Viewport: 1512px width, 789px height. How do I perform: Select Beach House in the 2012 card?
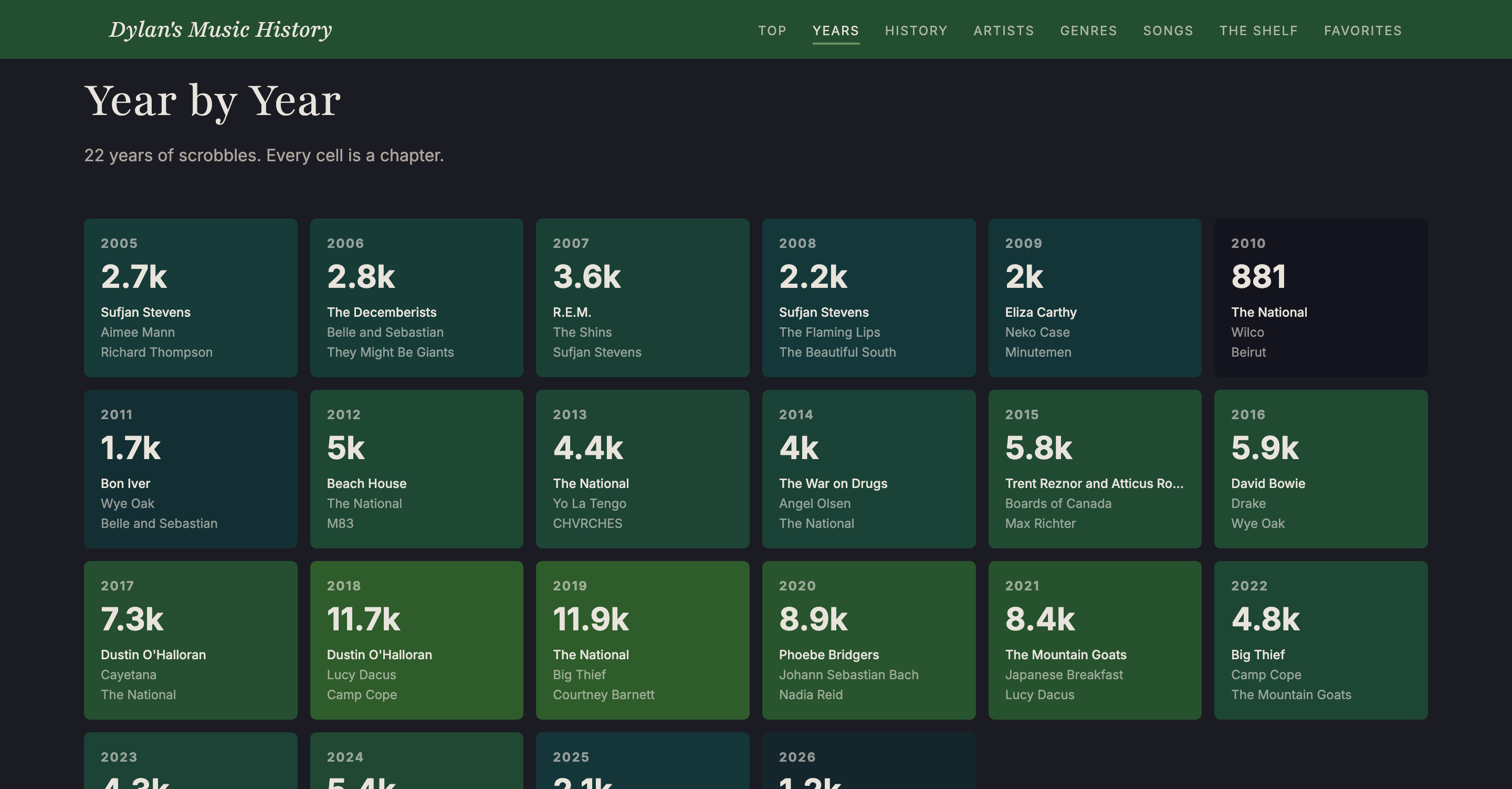click(366, 483)
